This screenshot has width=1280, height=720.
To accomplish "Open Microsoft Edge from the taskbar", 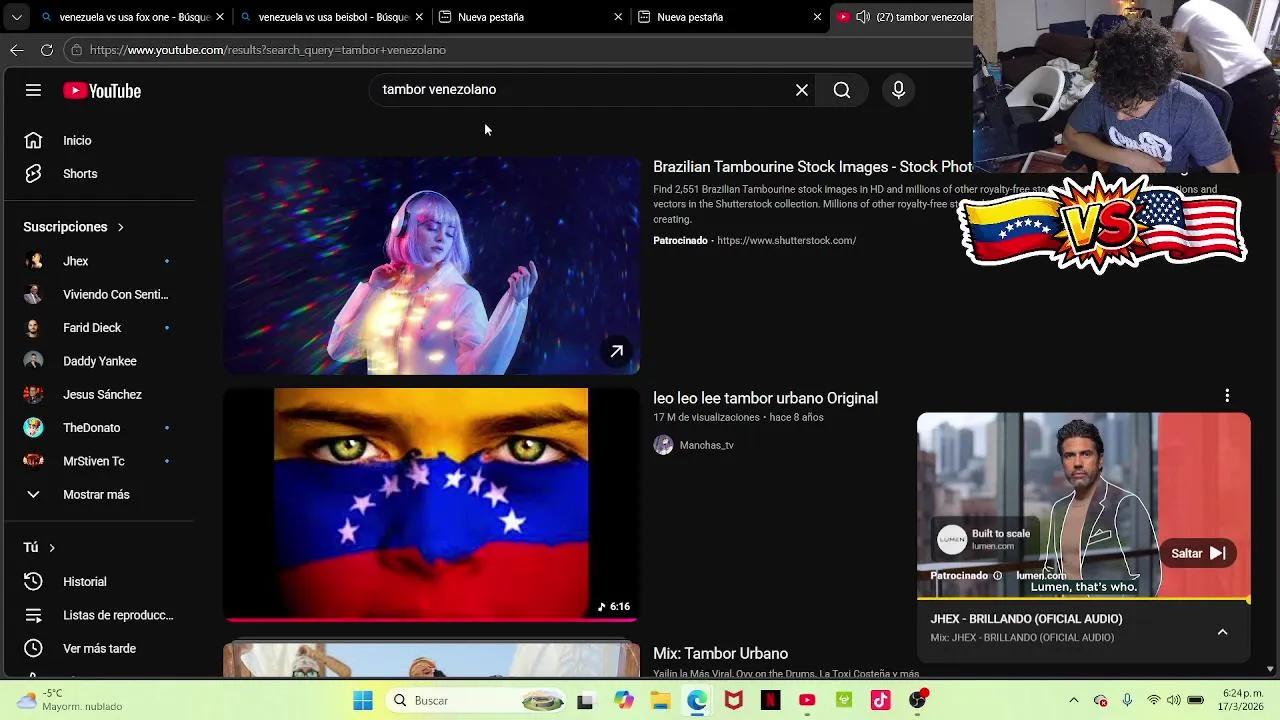I will [696, 701].
